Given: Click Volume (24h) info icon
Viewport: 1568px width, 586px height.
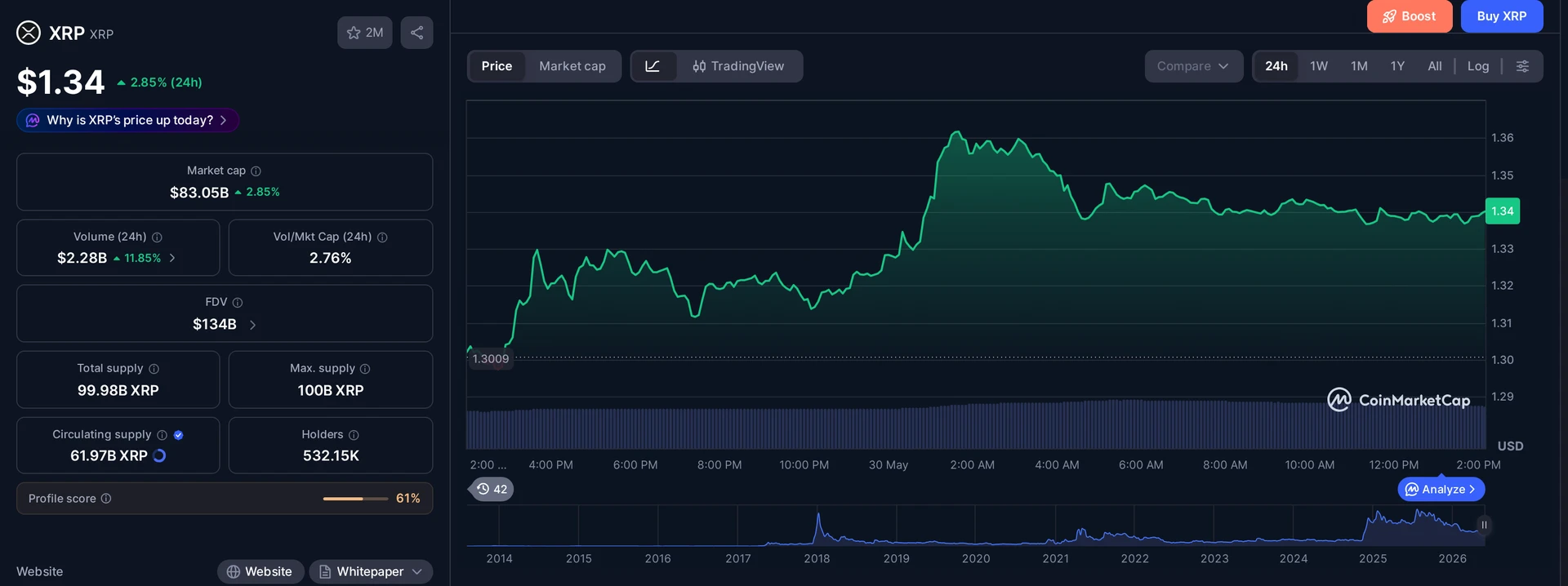Looking at the screenshot, I should point(157,237).
